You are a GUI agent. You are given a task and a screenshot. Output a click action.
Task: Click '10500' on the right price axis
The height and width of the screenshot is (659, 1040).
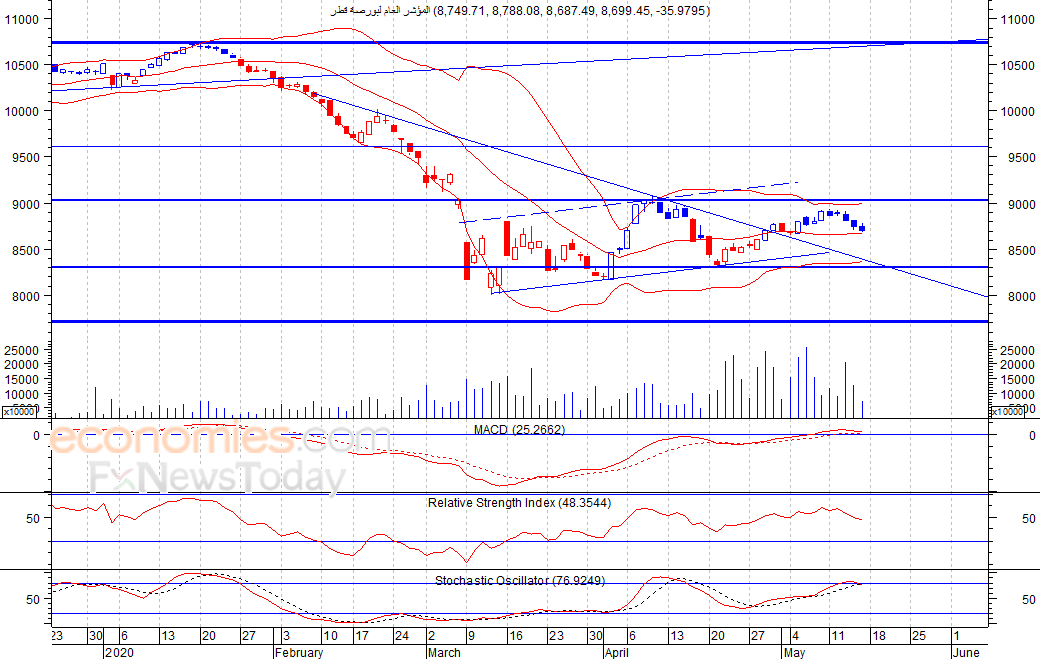click(x=1017, y=66)
